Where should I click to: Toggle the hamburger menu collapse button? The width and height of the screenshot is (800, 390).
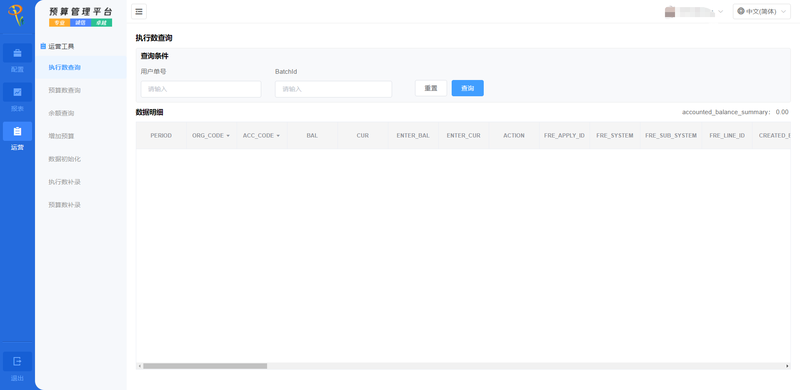(139, 12)
